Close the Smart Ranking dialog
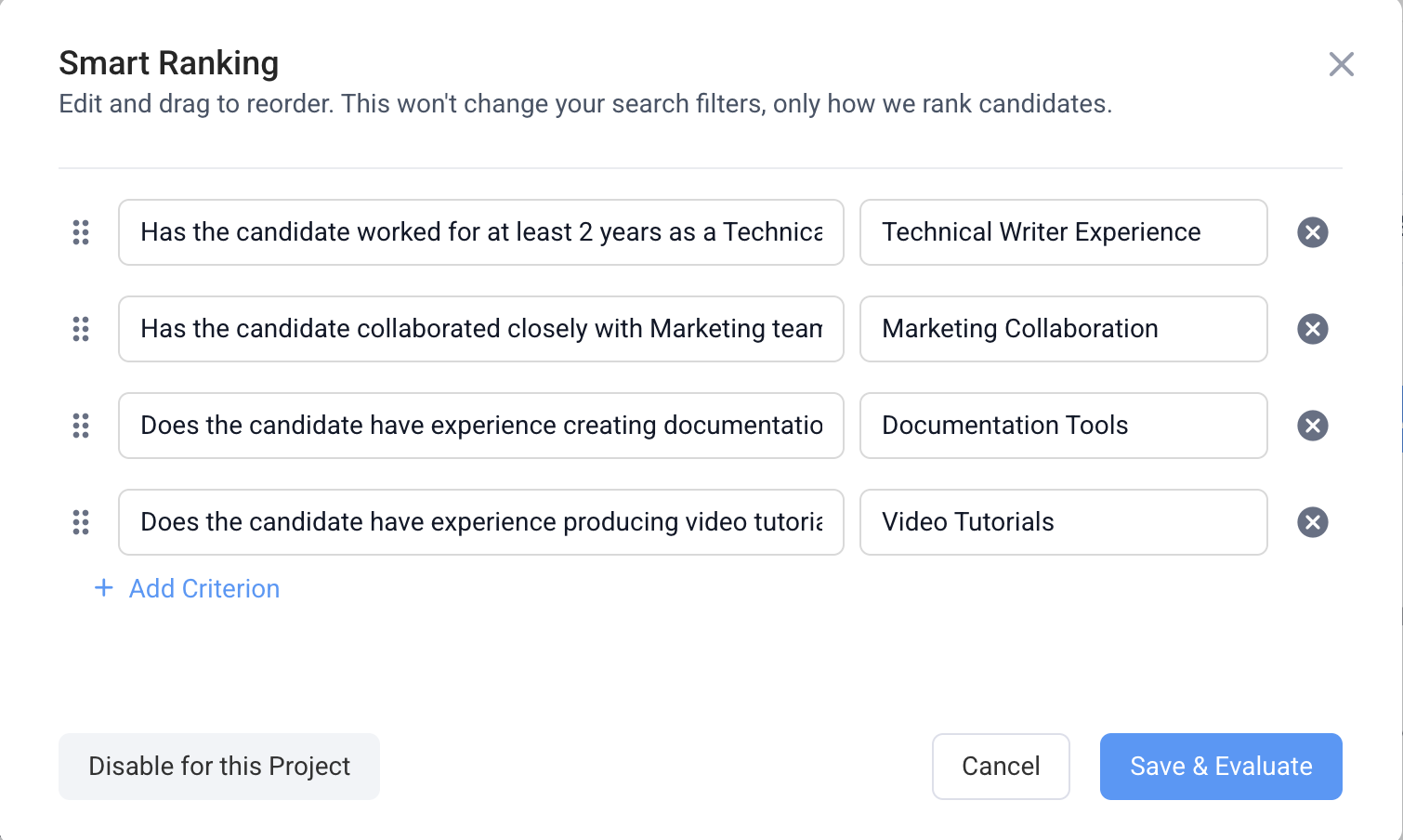 tap(1341, 64)
